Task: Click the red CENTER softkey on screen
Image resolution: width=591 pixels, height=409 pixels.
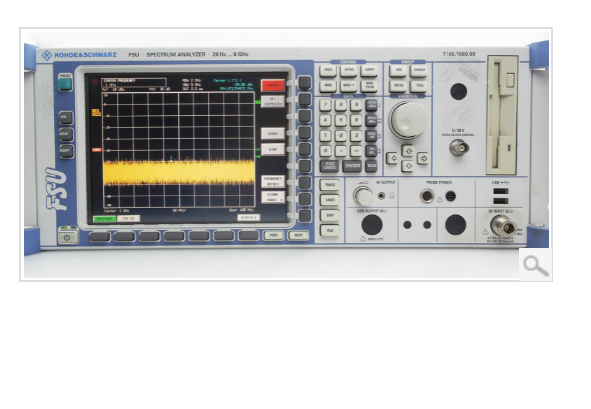Action: pos(273,85)
